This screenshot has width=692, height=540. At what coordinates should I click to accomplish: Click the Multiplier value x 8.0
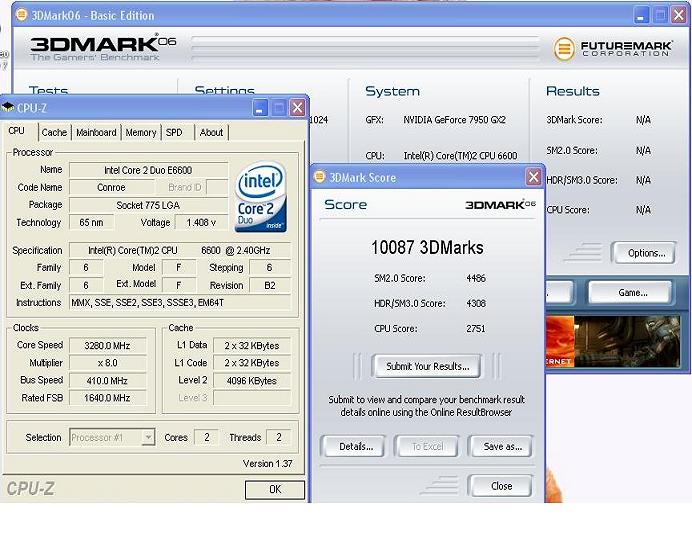[x=107, y=363]
